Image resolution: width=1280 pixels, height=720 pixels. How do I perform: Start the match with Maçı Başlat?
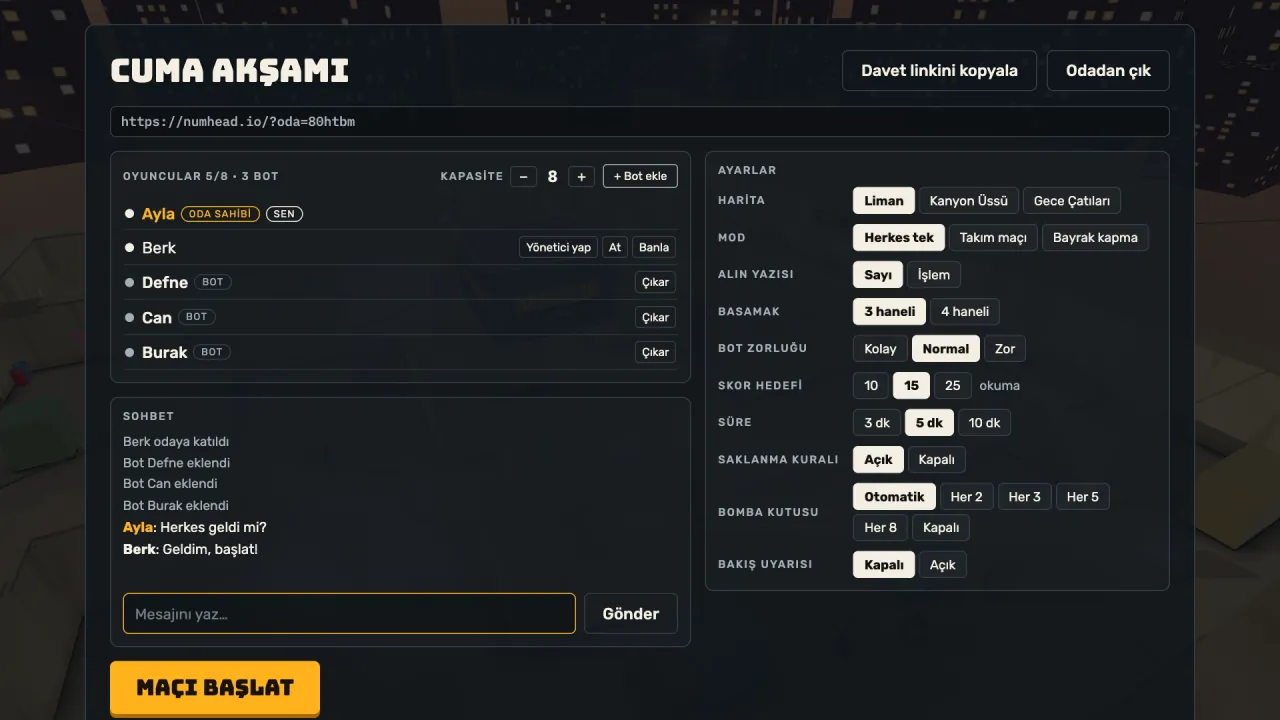[x=215, y=688]
